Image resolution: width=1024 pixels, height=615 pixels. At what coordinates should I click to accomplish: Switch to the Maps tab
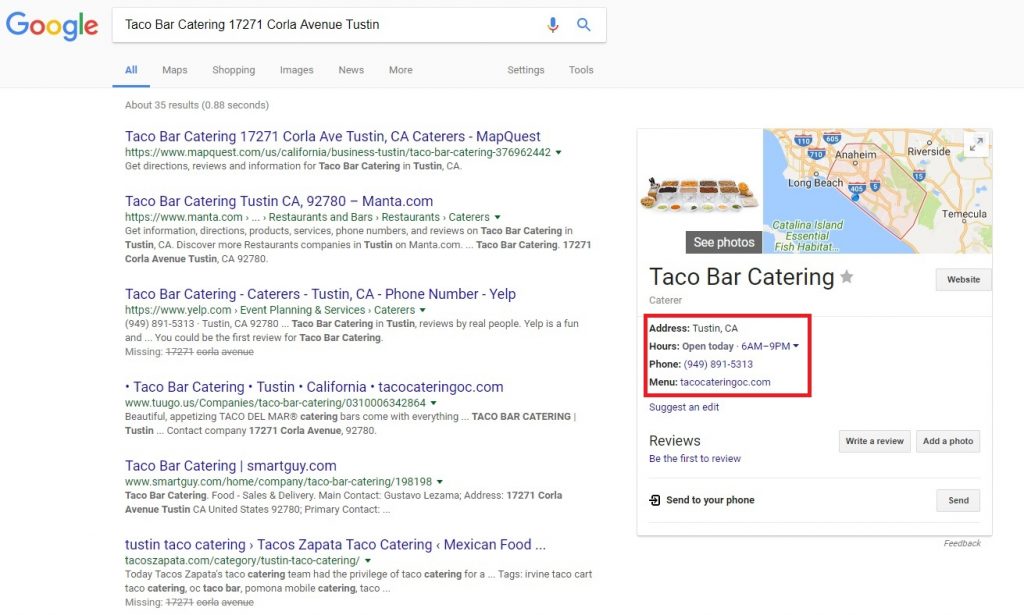pyautogui.click(x=174, y=70)
